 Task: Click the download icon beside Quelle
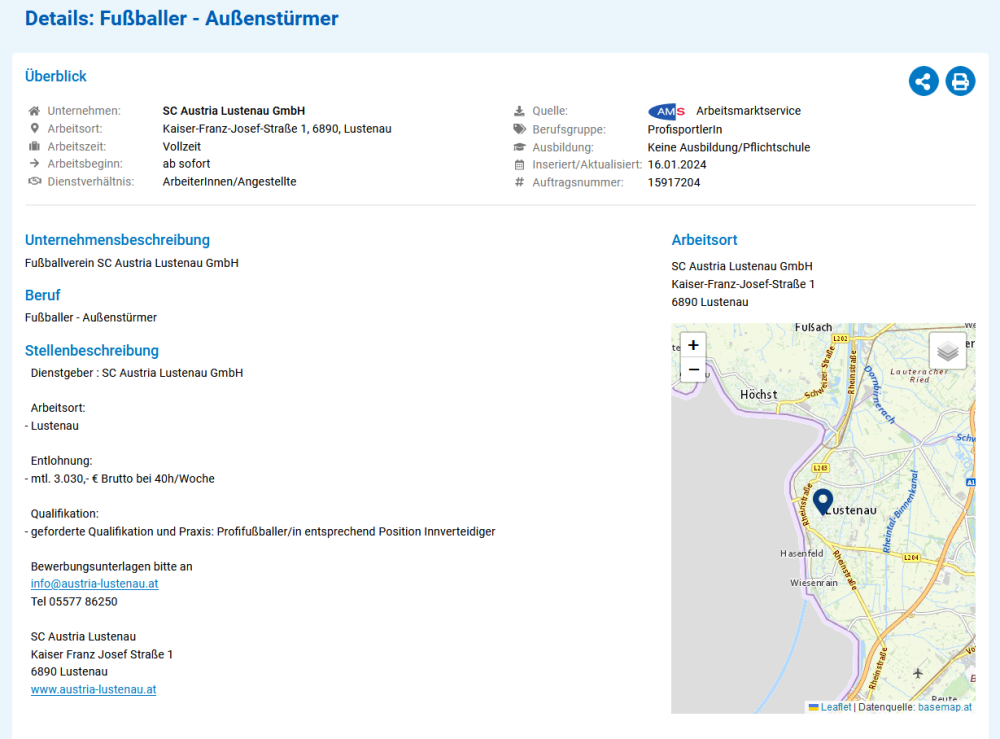[x=519, y=111]
